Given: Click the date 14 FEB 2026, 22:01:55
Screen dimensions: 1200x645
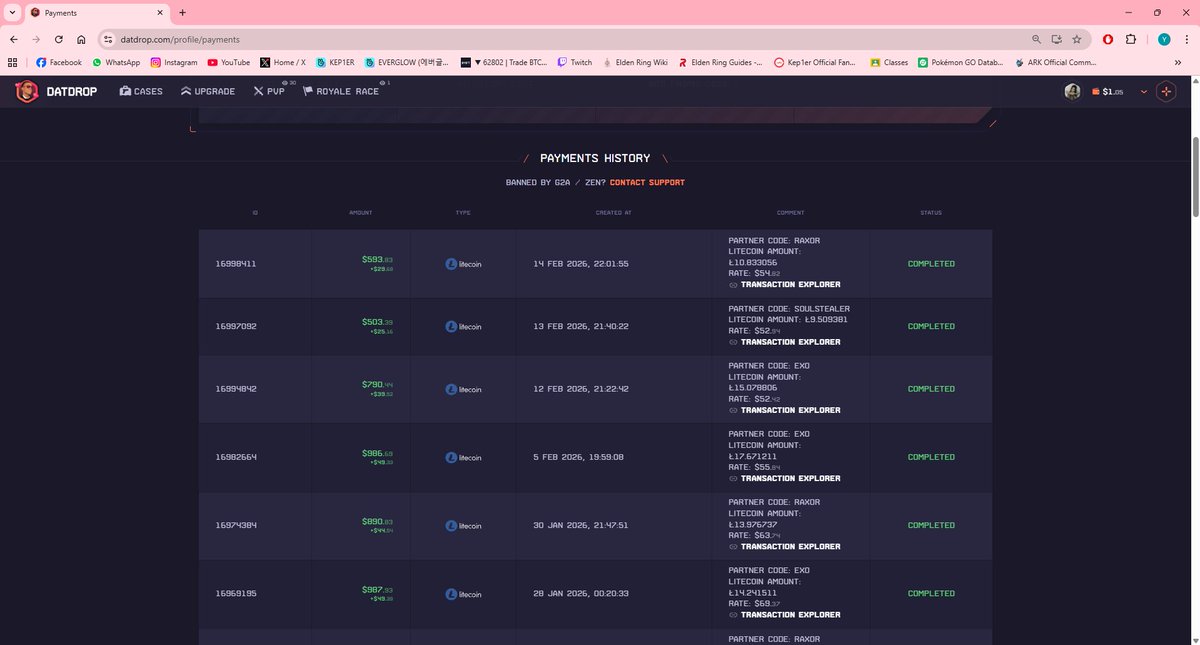Looking at the screenshot, I should click(581, 264).
